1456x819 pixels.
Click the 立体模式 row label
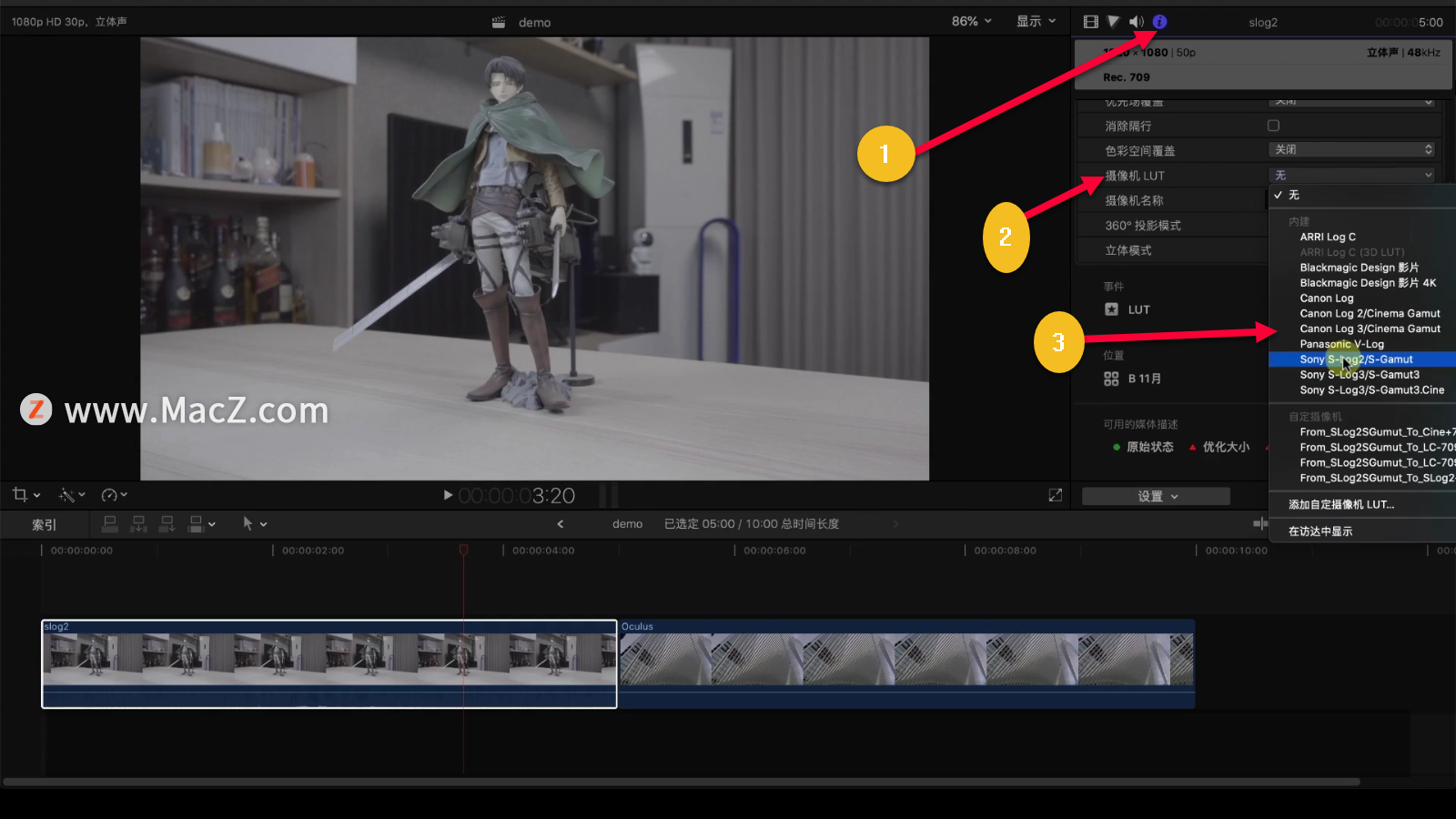[1128, 250]
